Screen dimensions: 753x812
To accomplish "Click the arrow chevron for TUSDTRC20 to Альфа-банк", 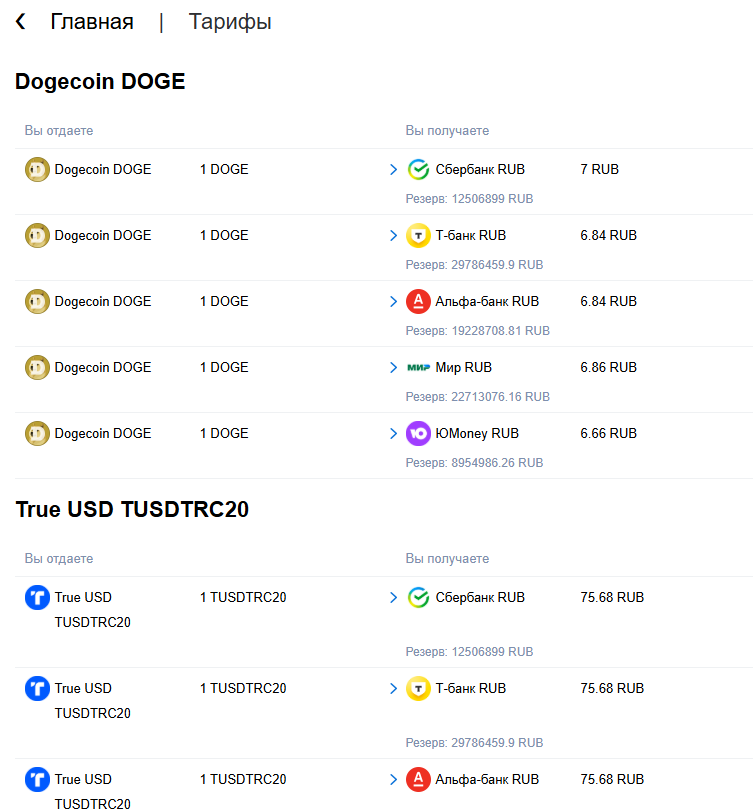I will [394, 779].
